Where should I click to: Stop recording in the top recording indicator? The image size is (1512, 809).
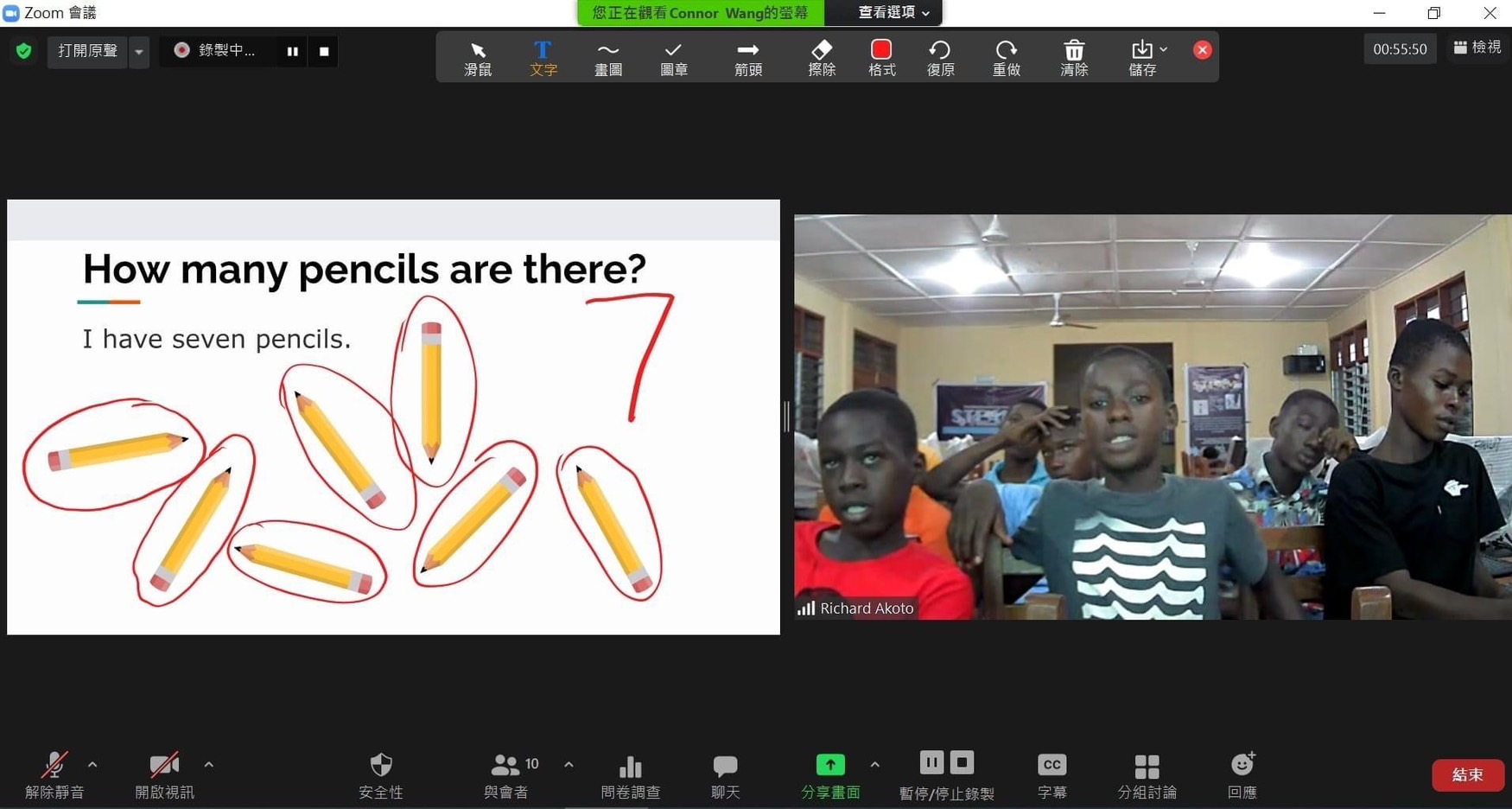tap(324, 52)
